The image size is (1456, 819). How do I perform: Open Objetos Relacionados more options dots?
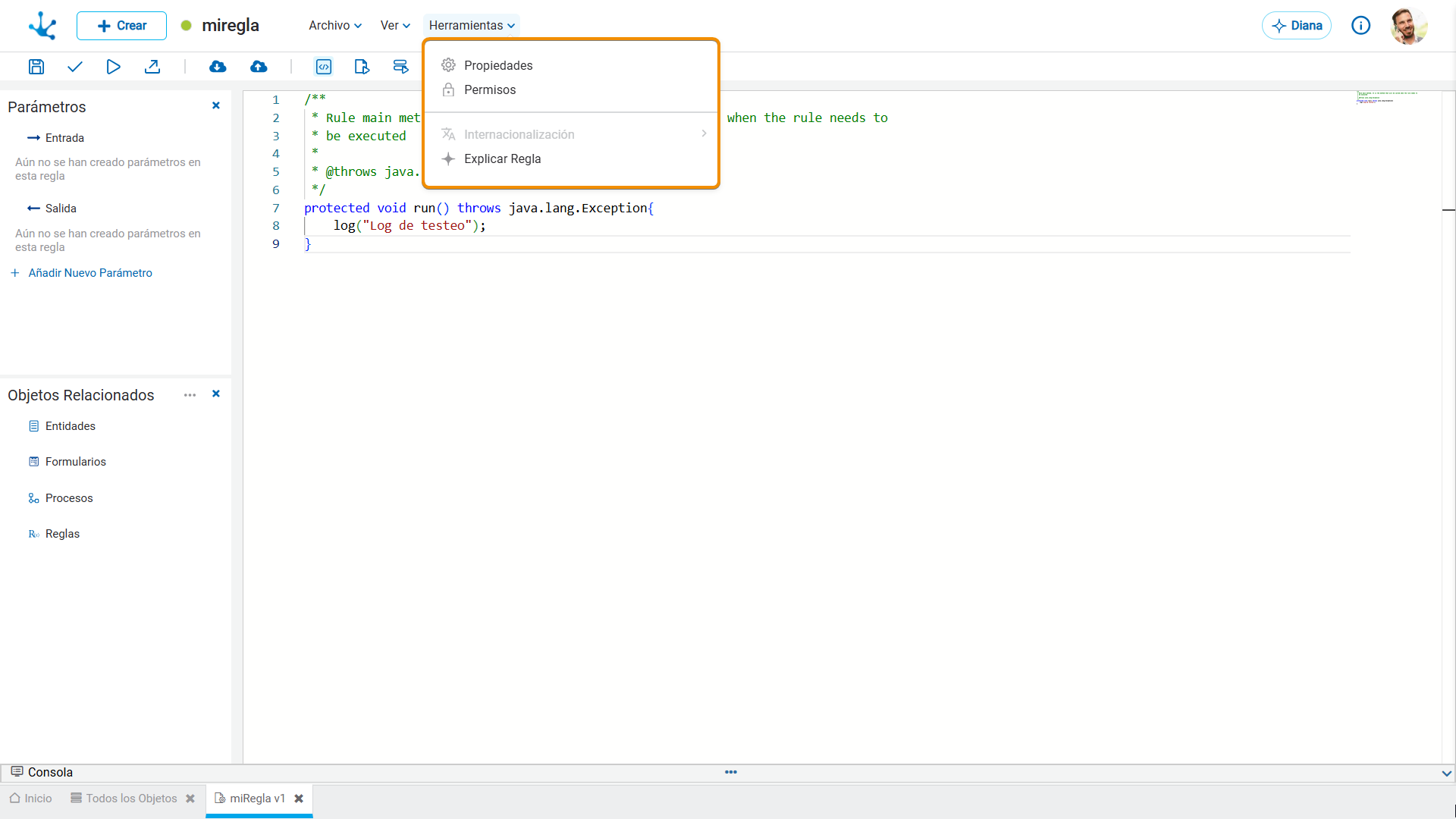[190, 395]
